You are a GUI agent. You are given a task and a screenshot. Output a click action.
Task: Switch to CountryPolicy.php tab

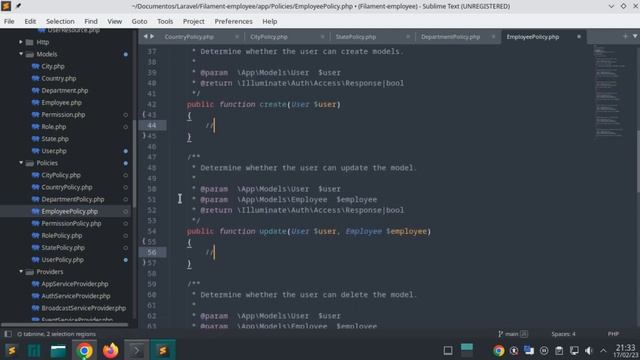coord(189,37)
